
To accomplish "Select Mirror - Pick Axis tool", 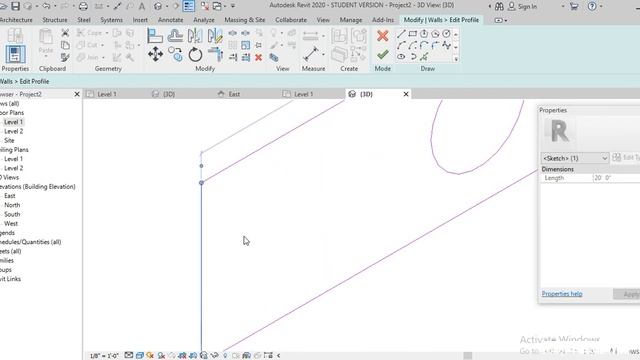I will tap(195, 36).
